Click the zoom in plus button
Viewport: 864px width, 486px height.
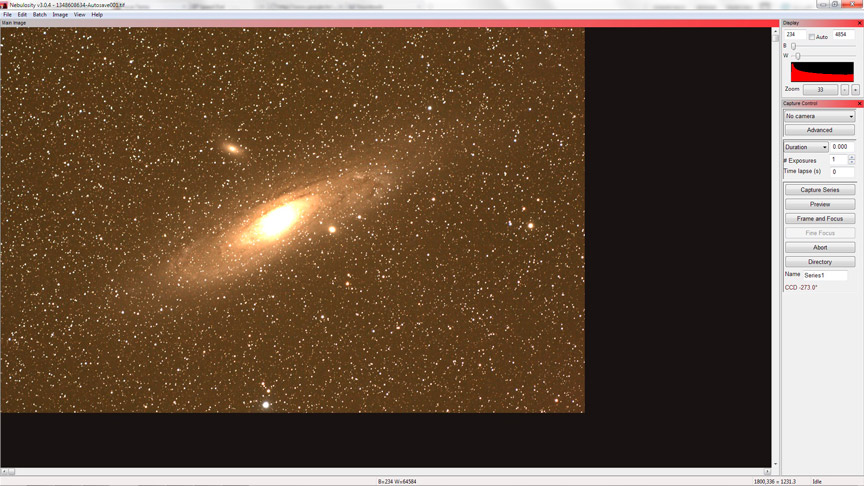tap(855, 90)
